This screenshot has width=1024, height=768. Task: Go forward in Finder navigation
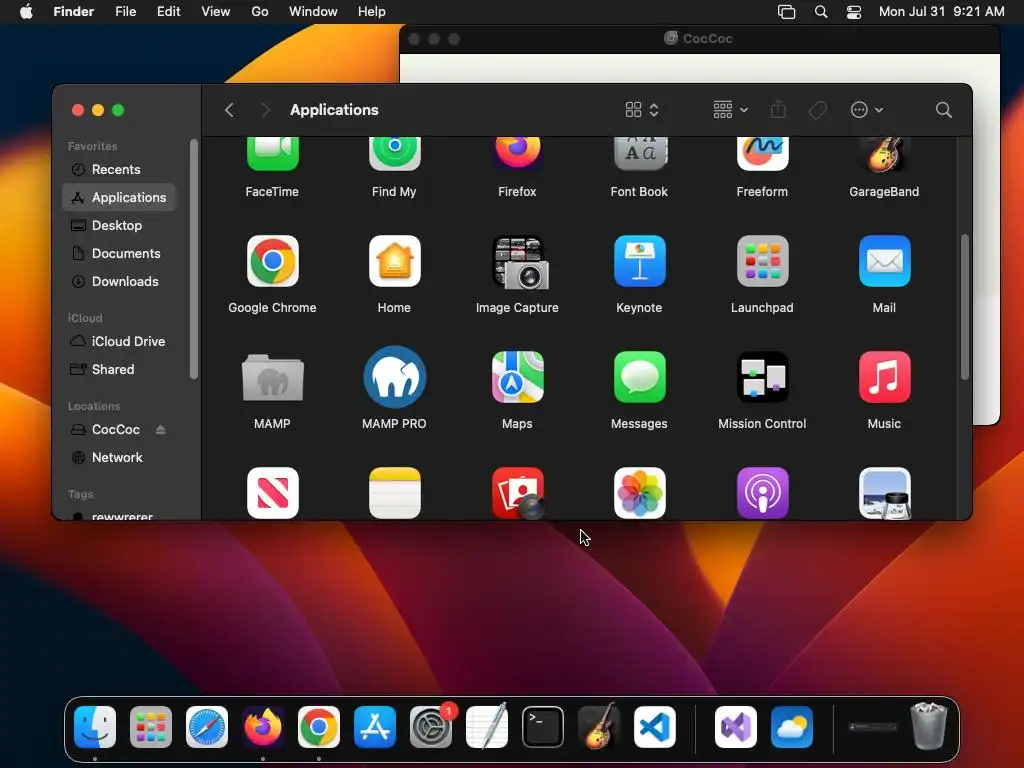pos(265,110)
